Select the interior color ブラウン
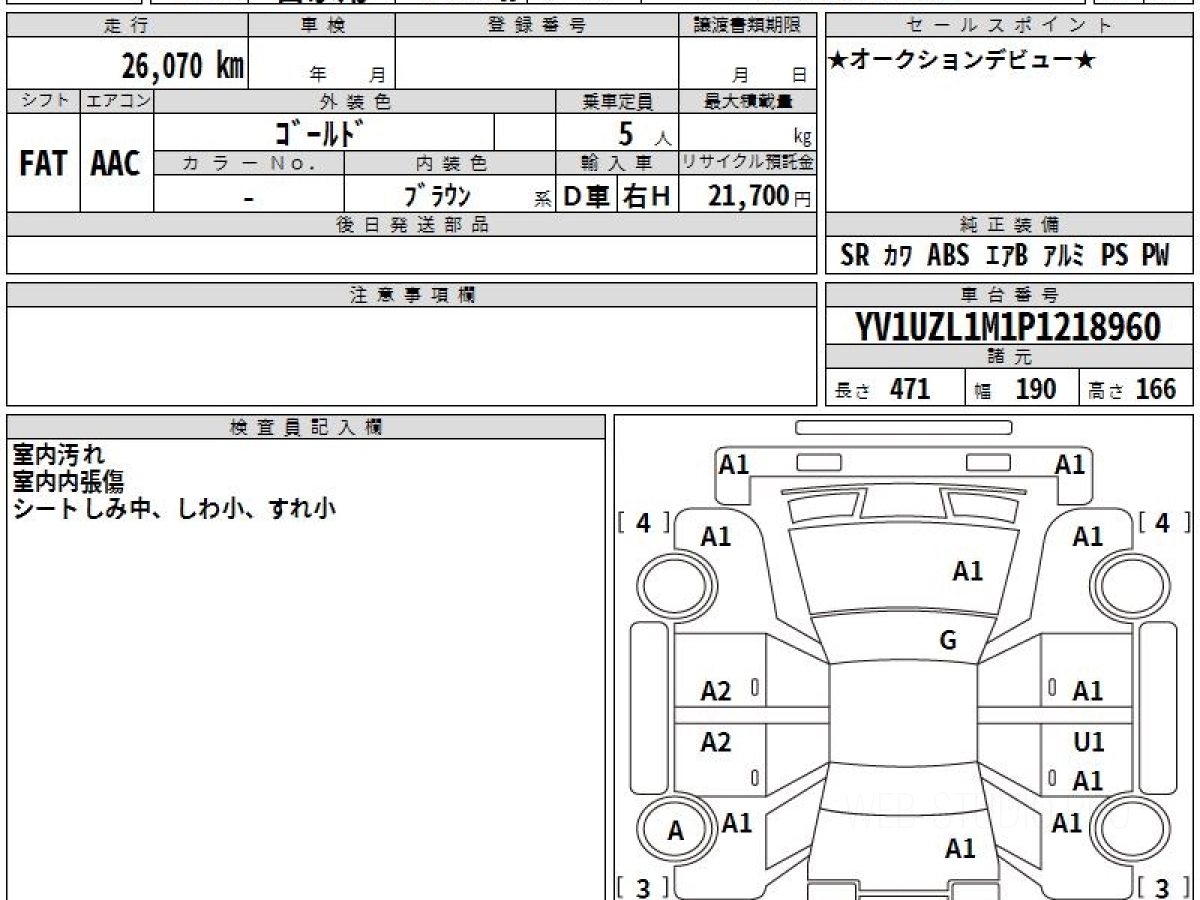This screenshot has height=900, width=1200. point(437,195)
